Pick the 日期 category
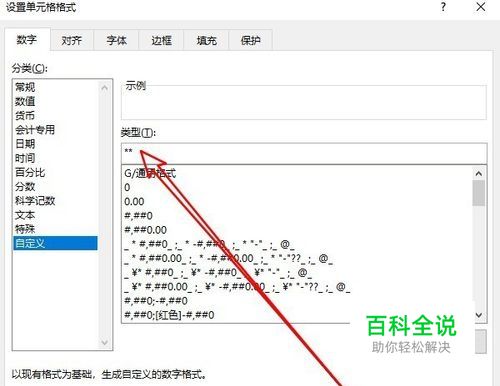 [x=55, y=144]
